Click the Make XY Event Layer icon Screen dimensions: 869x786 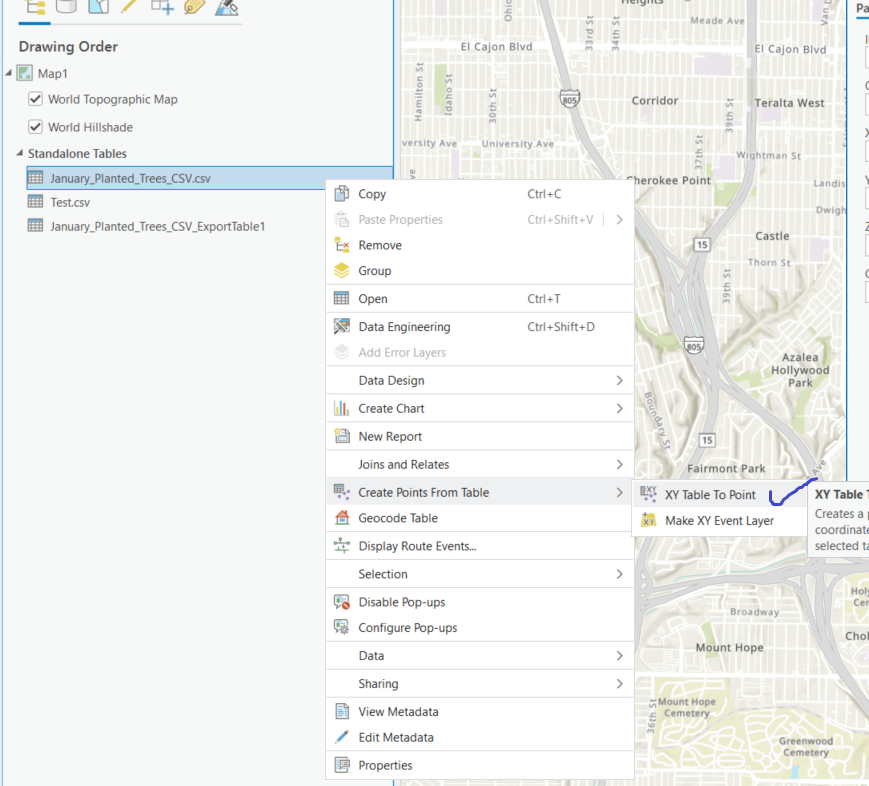point(648,520)
